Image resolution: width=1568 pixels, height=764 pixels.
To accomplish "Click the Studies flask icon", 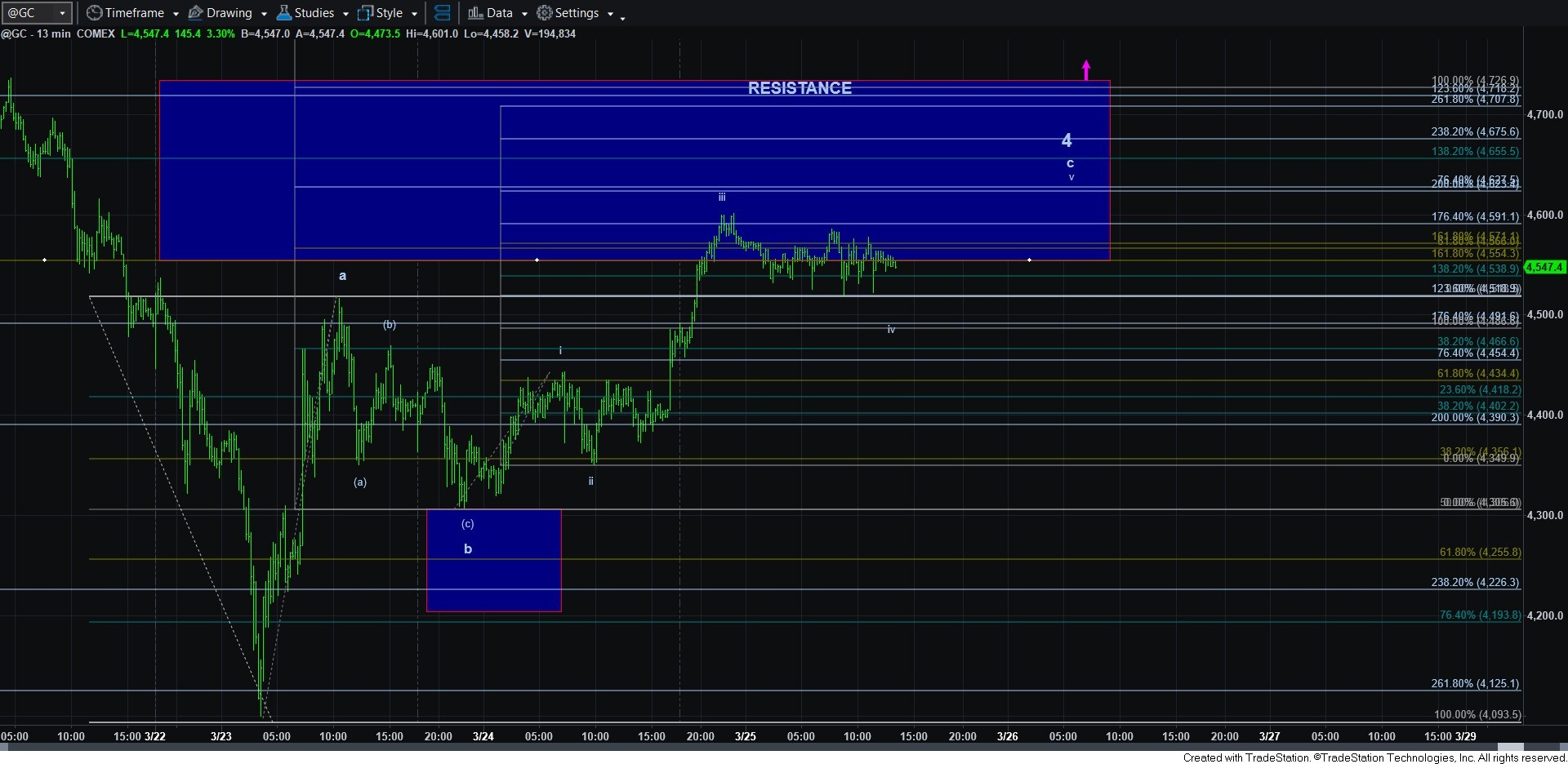I will (284, 13).
